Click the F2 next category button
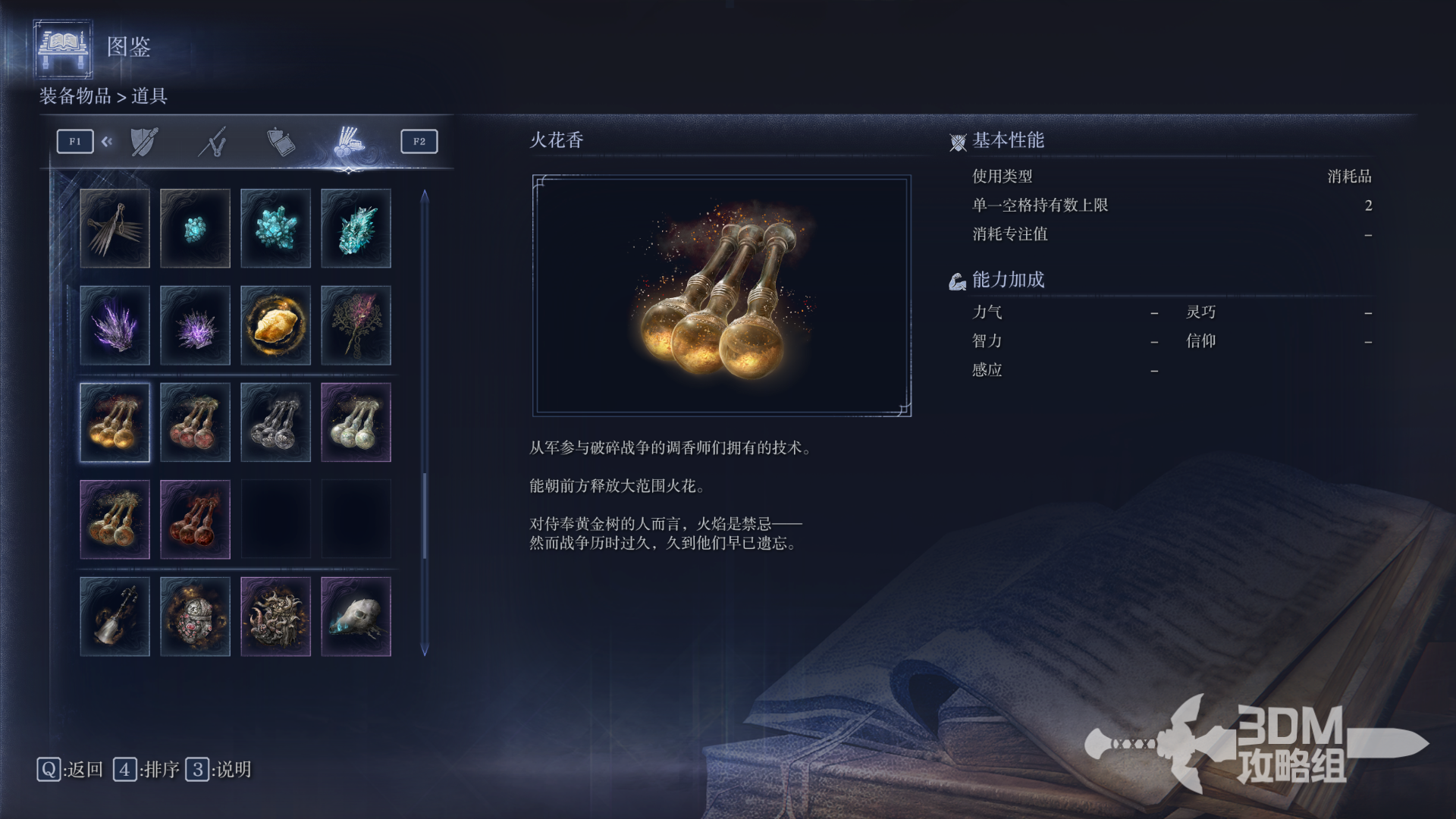Image resolution: width=1456 pixels, height=819 pixels. coord(419,141)
